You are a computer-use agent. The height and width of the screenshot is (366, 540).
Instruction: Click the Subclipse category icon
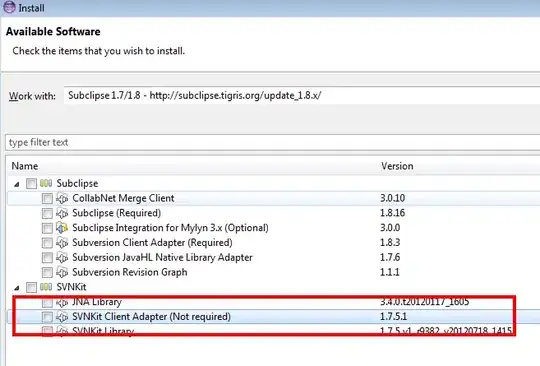(46, 183)
